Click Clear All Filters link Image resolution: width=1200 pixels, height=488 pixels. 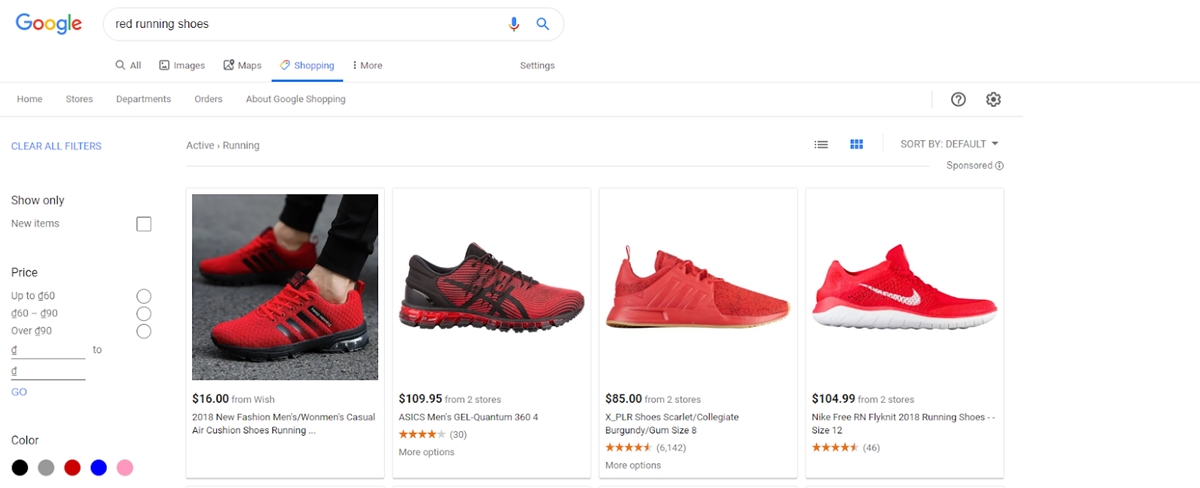(56, 146)
